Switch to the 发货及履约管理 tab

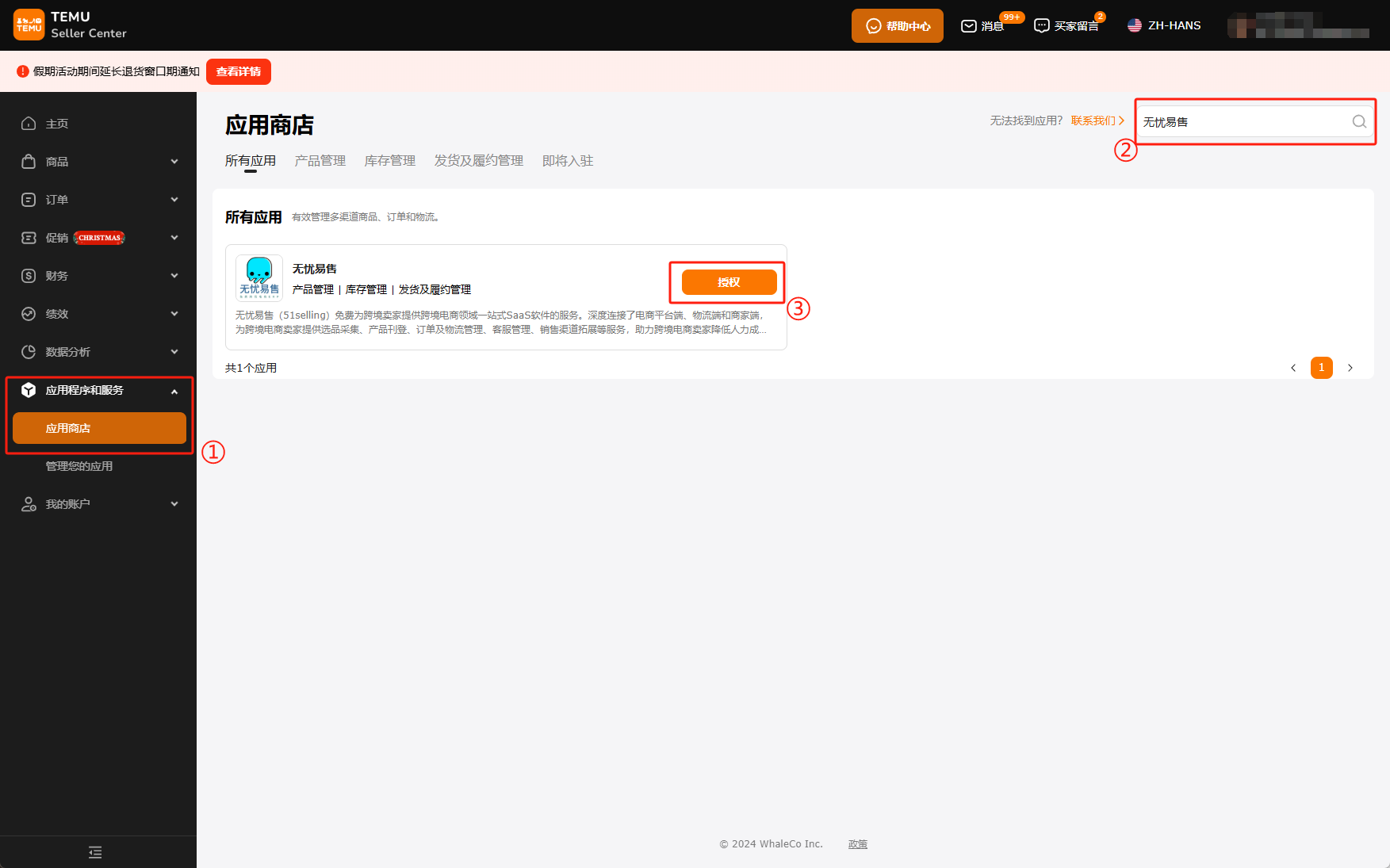[479, 161]
